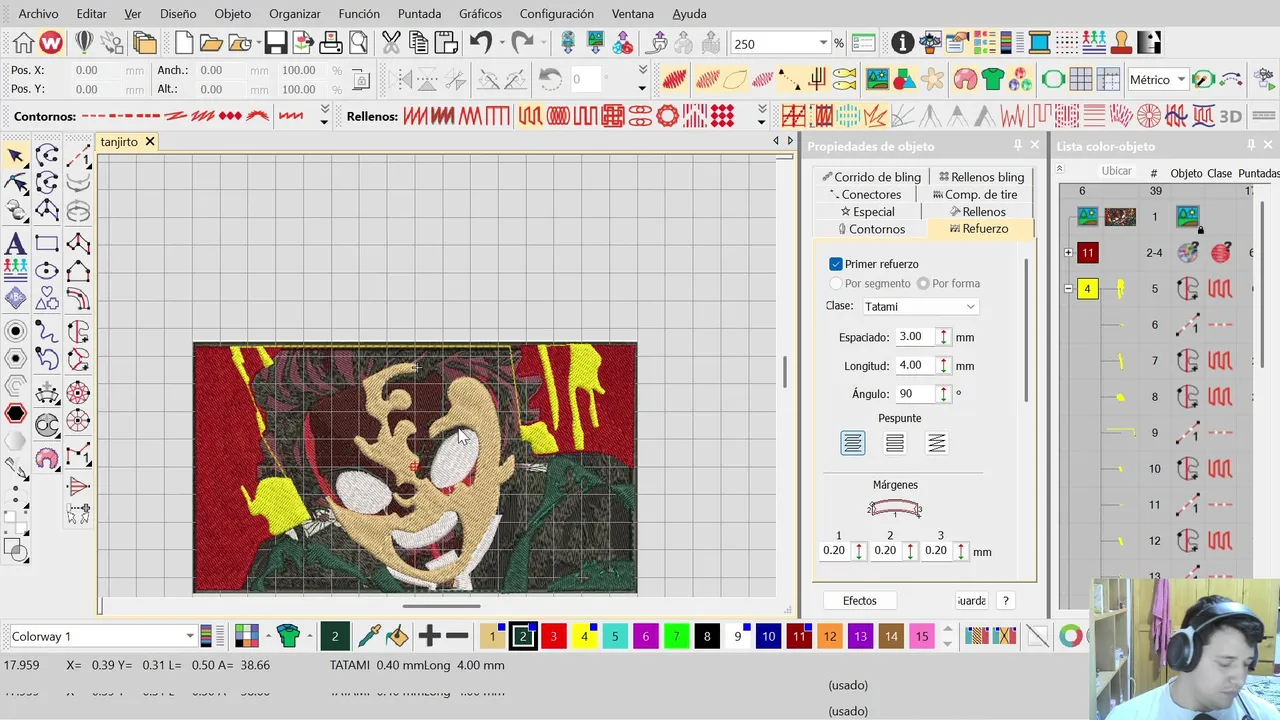Click the Guardar button in properties panel
Image resolution: width=1280 pixels, height=720 pixels.
coord(972,601)
